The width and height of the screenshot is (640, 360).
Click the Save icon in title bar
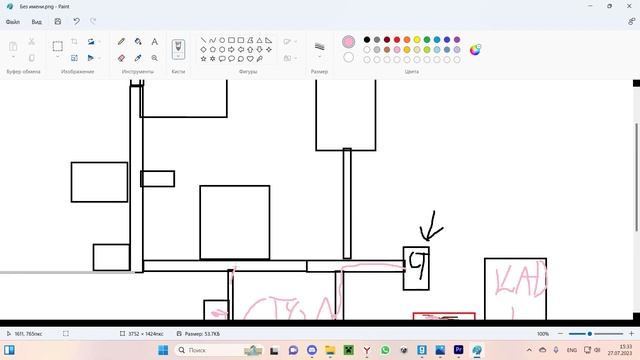58,21
